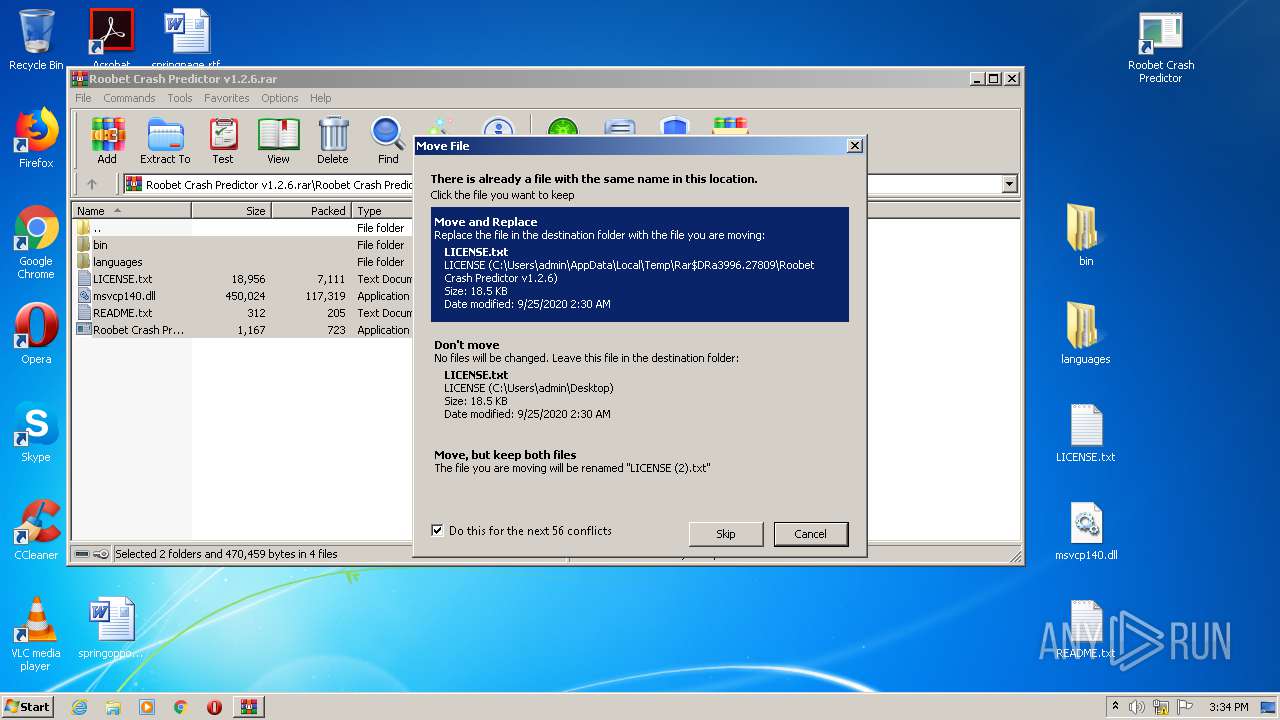The image size is (1280, 720).
Task: Click the Cancel button in Move File dialog
Action: click(x=811, y=534)
